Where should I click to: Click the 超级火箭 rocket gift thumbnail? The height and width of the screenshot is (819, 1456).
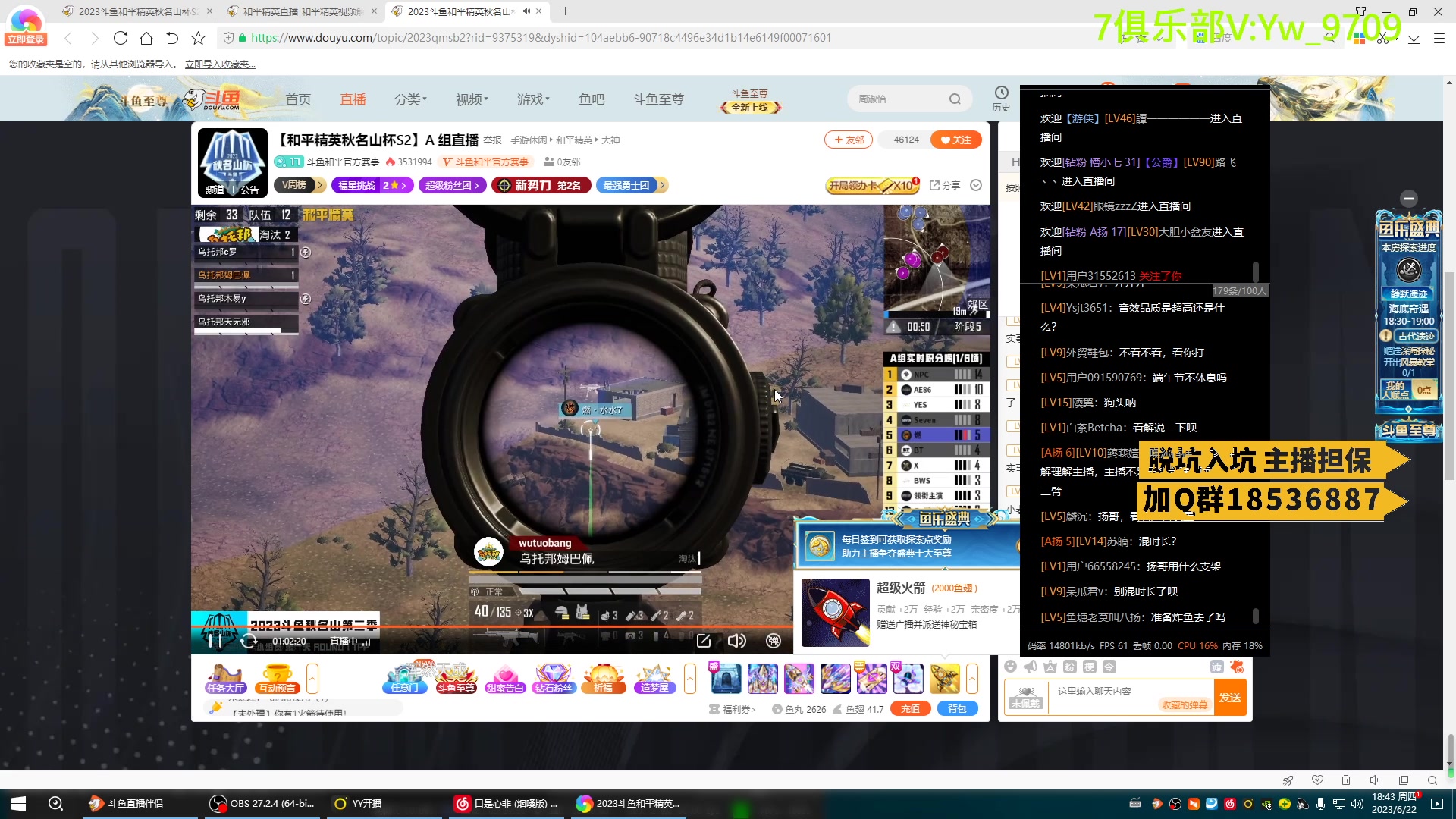[x=835, y=612]
